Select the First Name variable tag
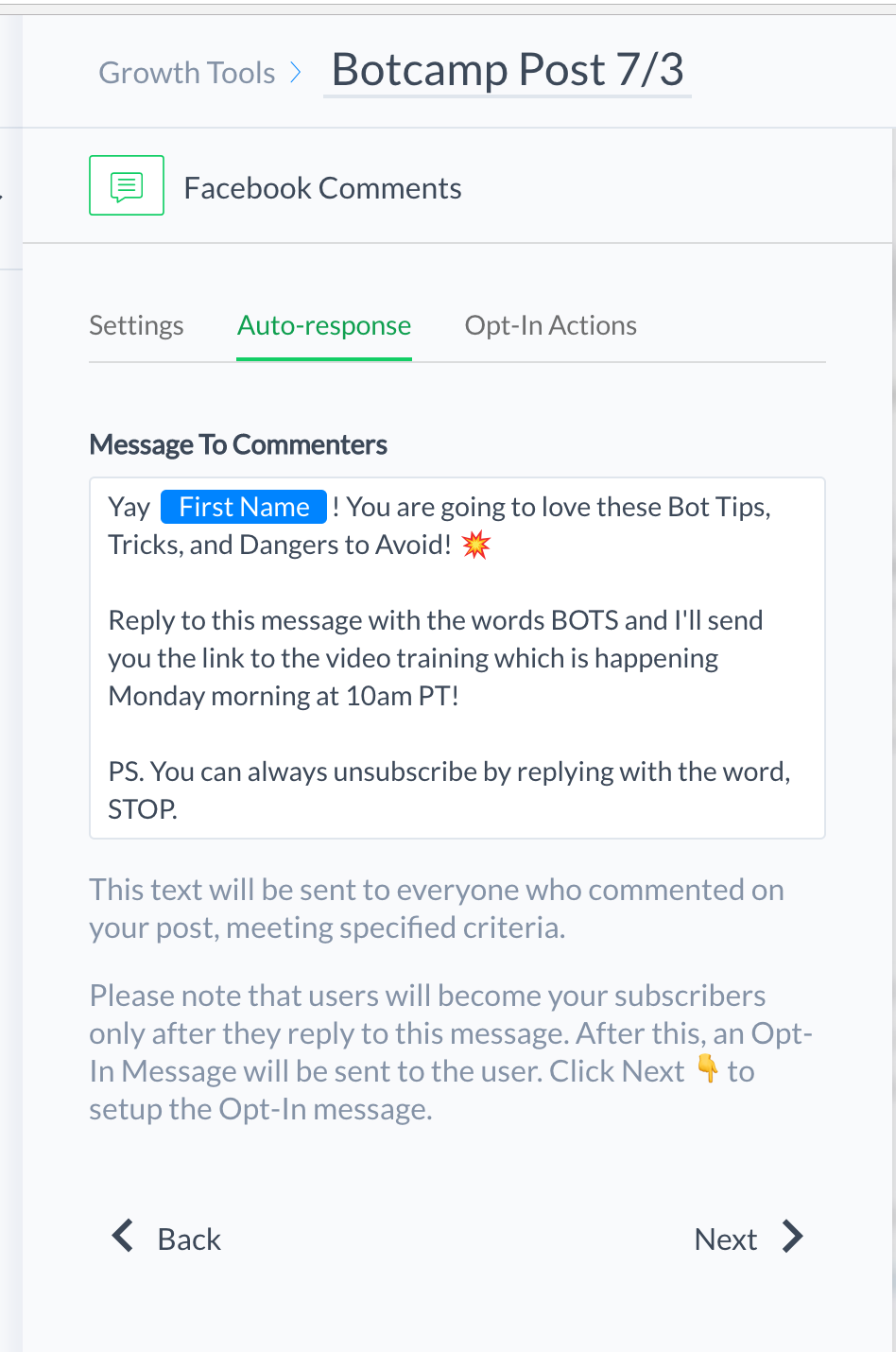The width and height of the screenshot is (896, 1352). [x=244, y=507]
